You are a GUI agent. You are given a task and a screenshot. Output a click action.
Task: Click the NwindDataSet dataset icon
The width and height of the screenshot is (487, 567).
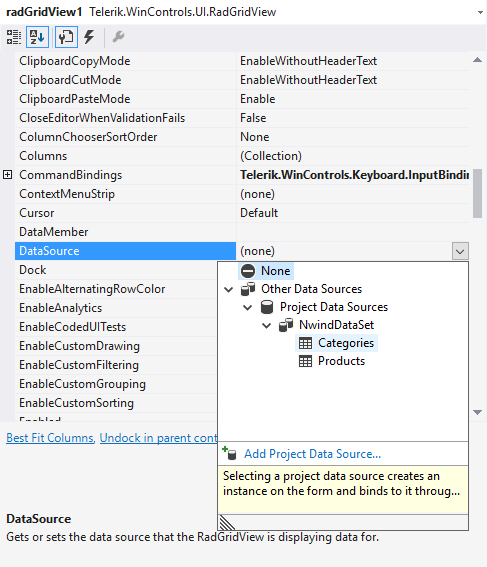pos(286,325)
